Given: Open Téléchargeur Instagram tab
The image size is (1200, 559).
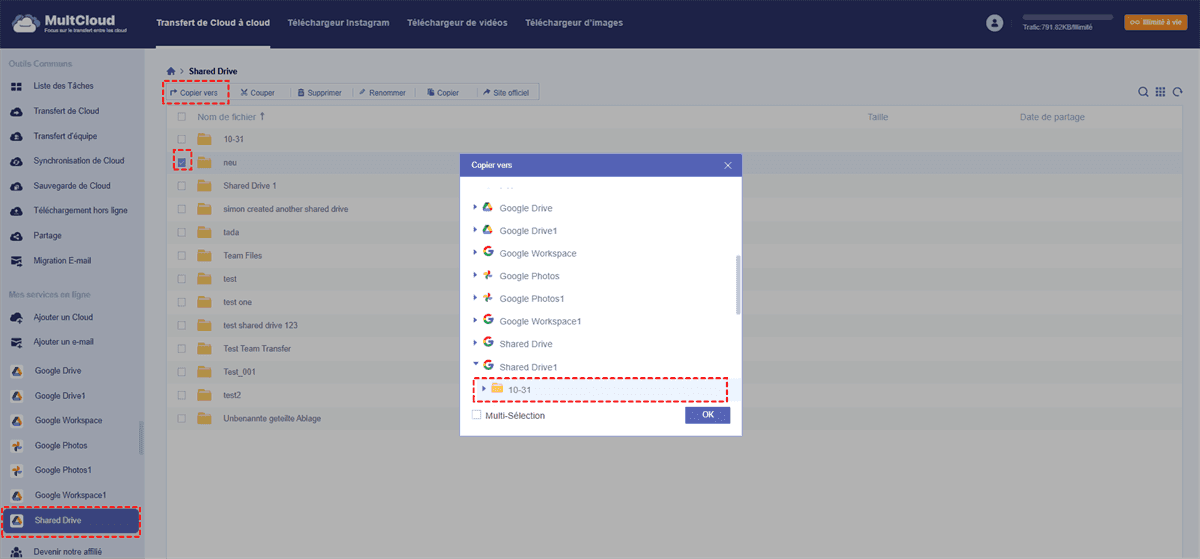Looking at the screenshot, I should click(338, 22).
